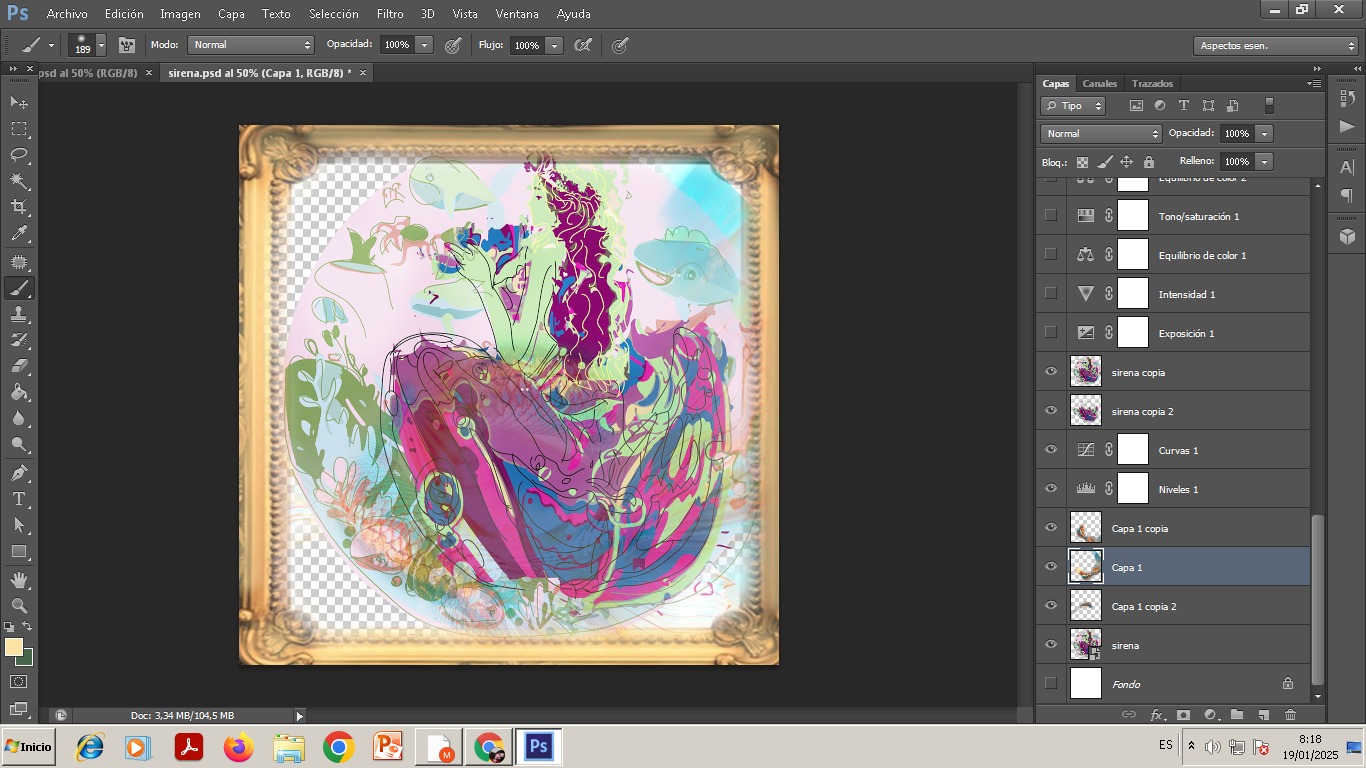The image size is (1366, 768).
Task: Open Google Chrome from the taskbar
Action: [339, 747]
